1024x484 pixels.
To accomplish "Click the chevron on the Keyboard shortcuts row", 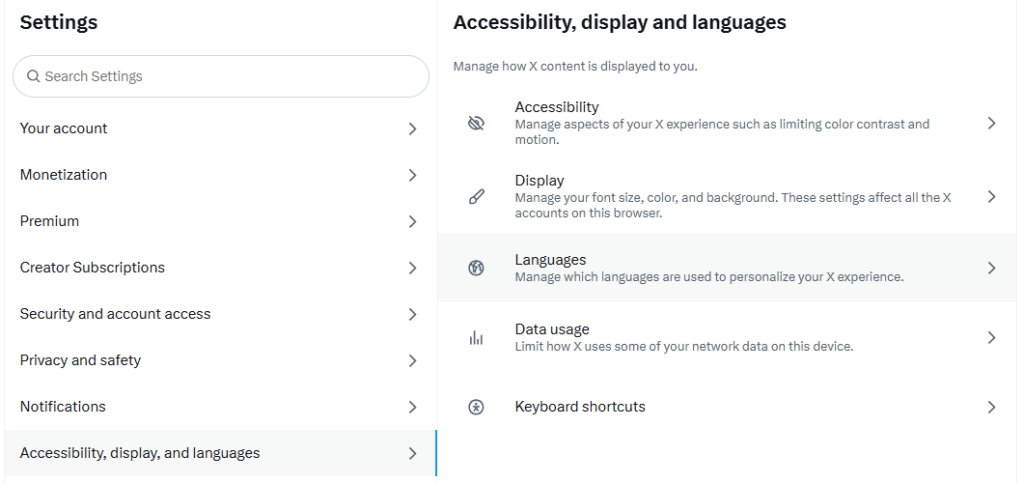I will coord(991,407).
